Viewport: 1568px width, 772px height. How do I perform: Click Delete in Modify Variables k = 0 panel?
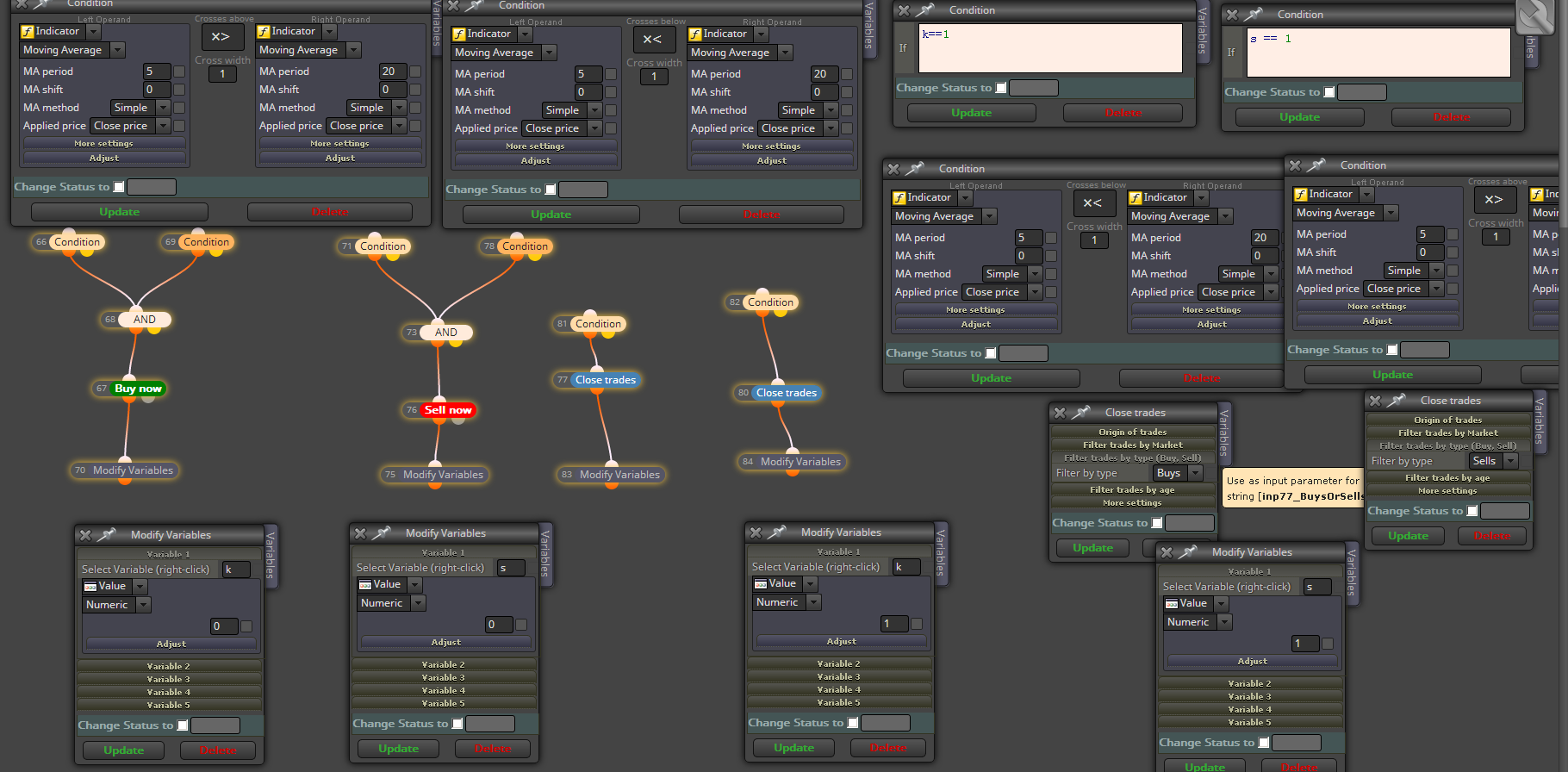pyautogui.click(x=218, y=750)
